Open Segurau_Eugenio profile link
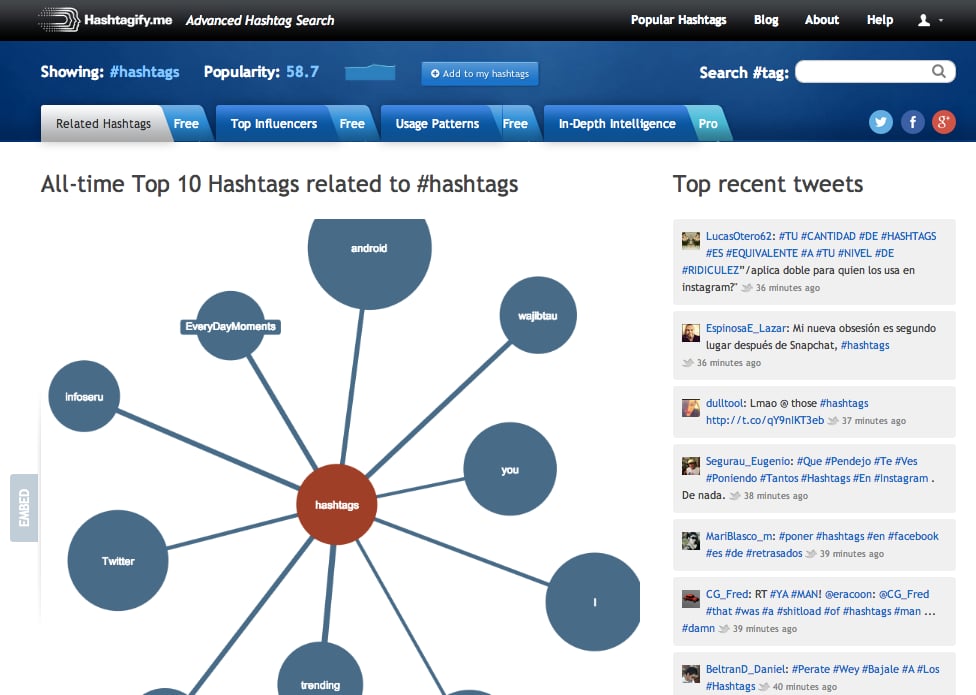The image size is (976, 695). pyautogui.click(x=749, y=462)
